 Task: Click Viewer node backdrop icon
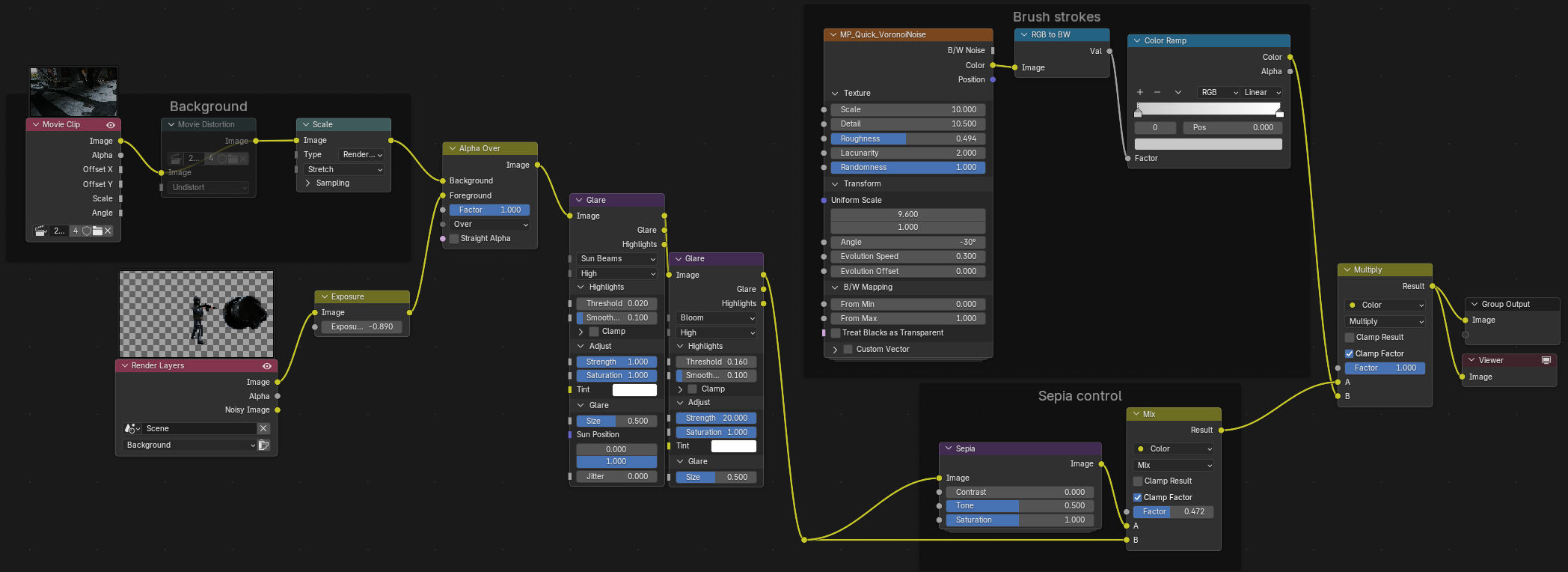point(1546,360)
